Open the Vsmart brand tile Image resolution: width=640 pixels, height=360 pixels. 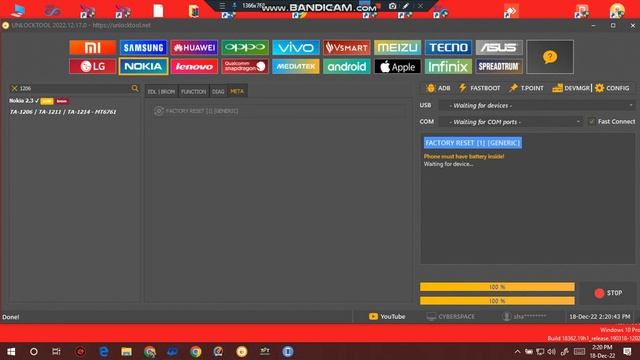coord(347,48)
